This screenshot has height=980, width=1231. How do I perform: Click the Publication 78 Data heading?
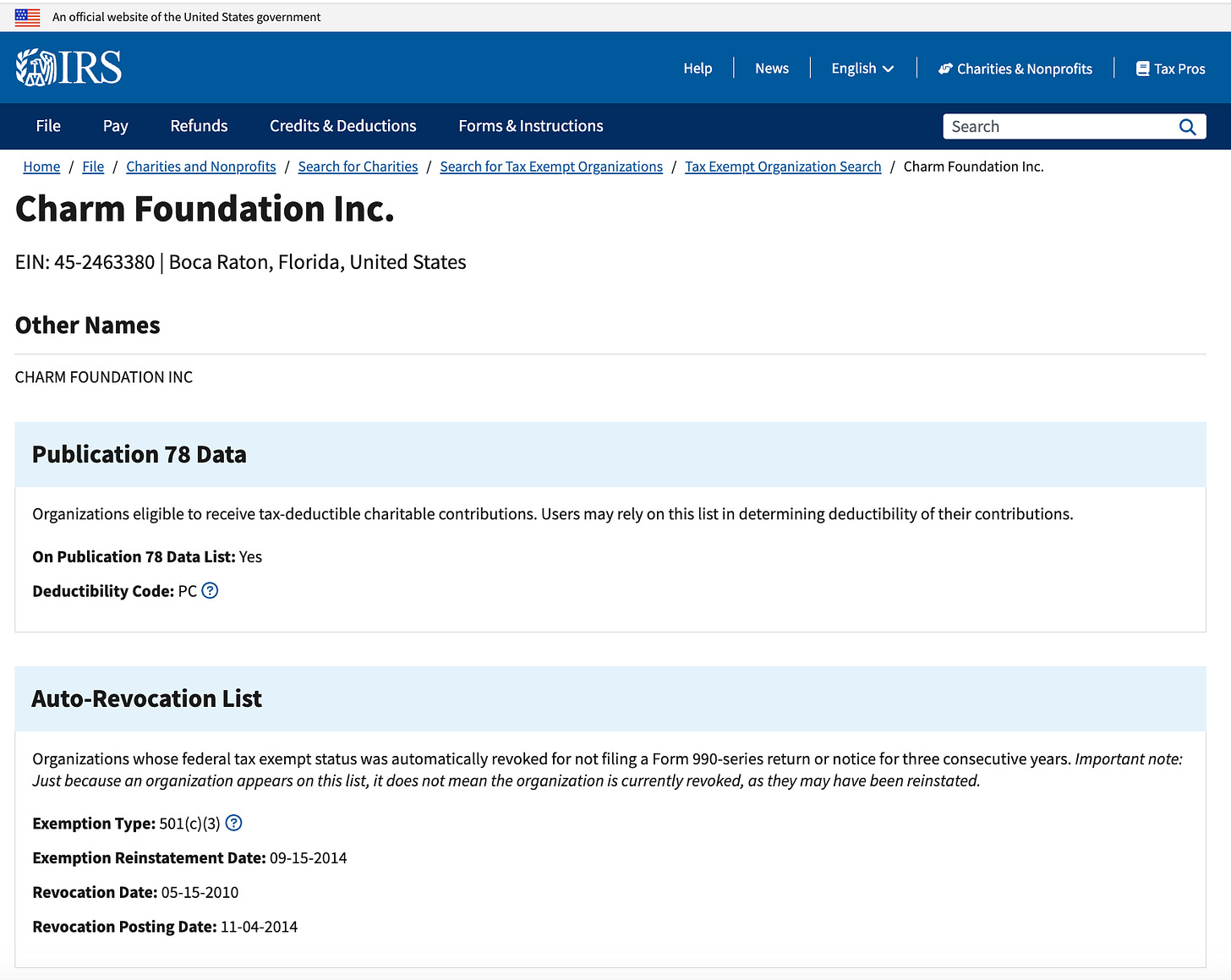pyautogui.click(x=140, y=455)
